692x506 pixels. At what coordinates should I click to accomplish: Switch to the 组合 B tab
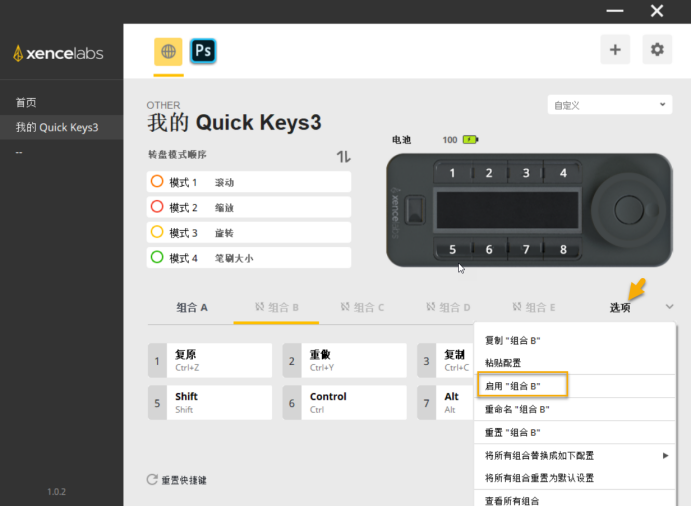[x=277, y=307]
